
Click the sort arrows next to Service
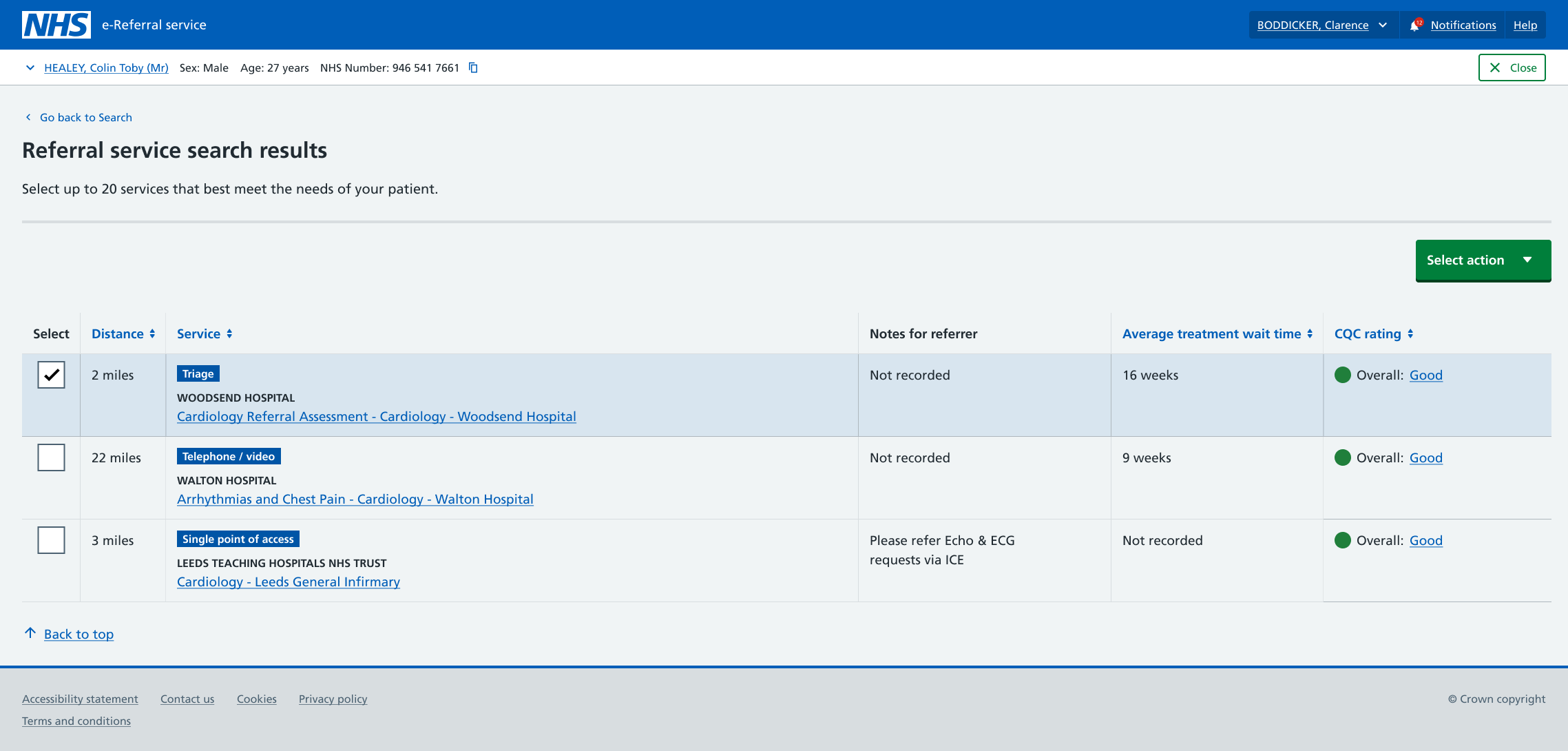point(229,333)
